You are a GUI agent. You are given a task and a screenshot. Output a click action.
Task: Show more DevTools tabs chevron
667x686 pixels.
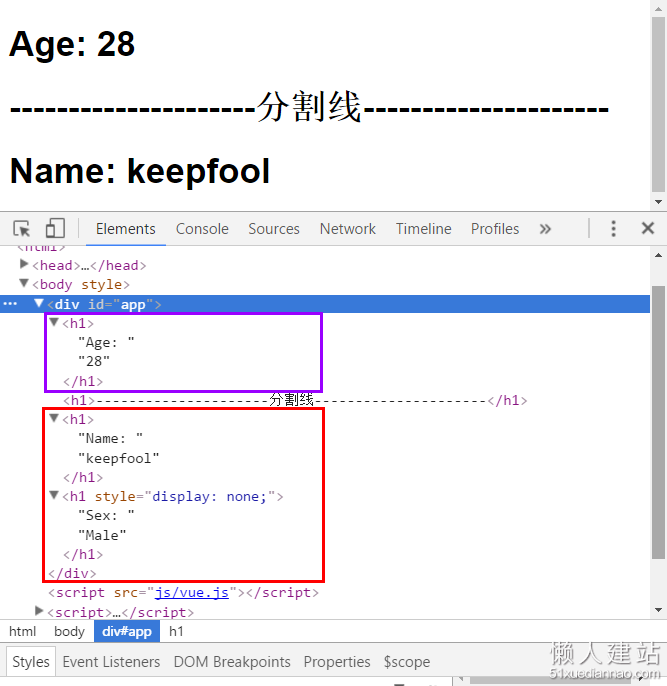pos(545,229)
